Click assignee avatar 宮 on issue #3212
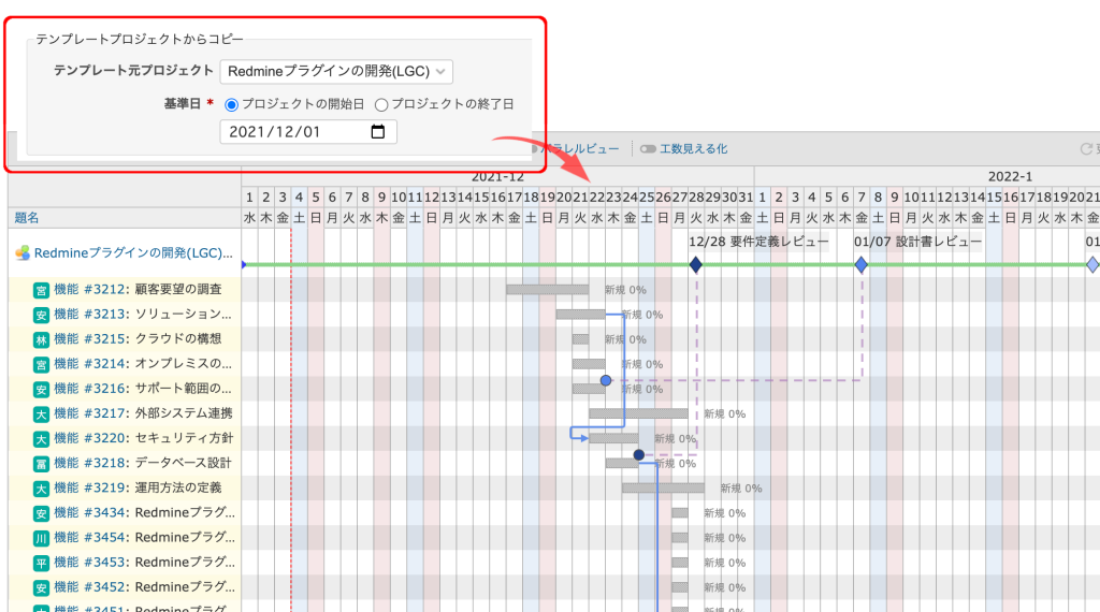1100x612 pixels. pyautogui.click(x=41, y=290)
